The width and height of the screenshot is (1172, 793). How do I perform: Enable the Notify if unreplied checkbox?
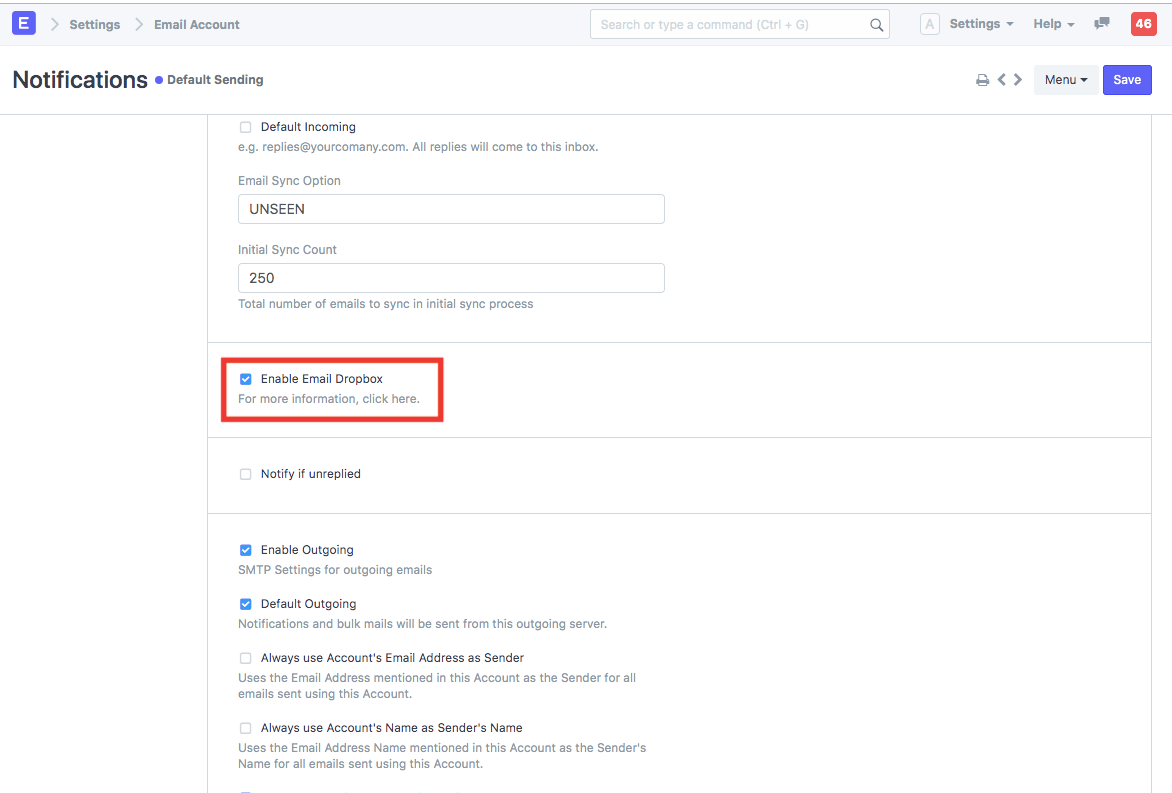coord(246,473)
